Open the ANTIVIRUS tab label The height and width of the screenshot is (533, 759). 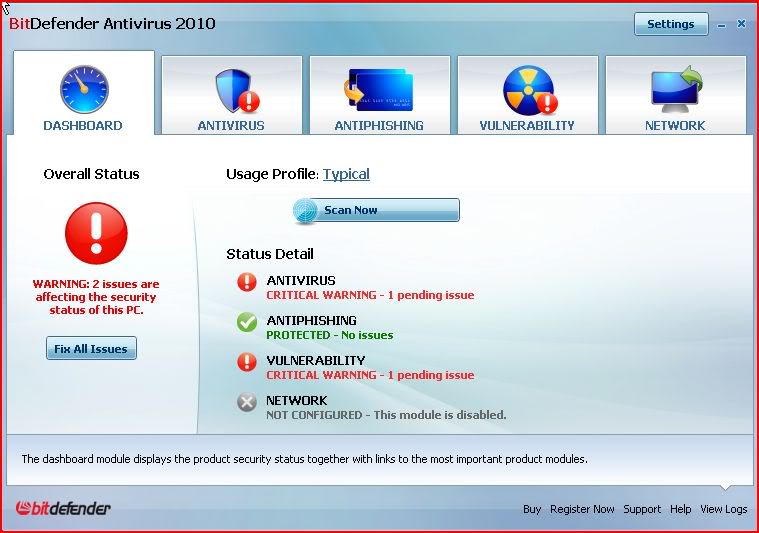pos(231,126)
